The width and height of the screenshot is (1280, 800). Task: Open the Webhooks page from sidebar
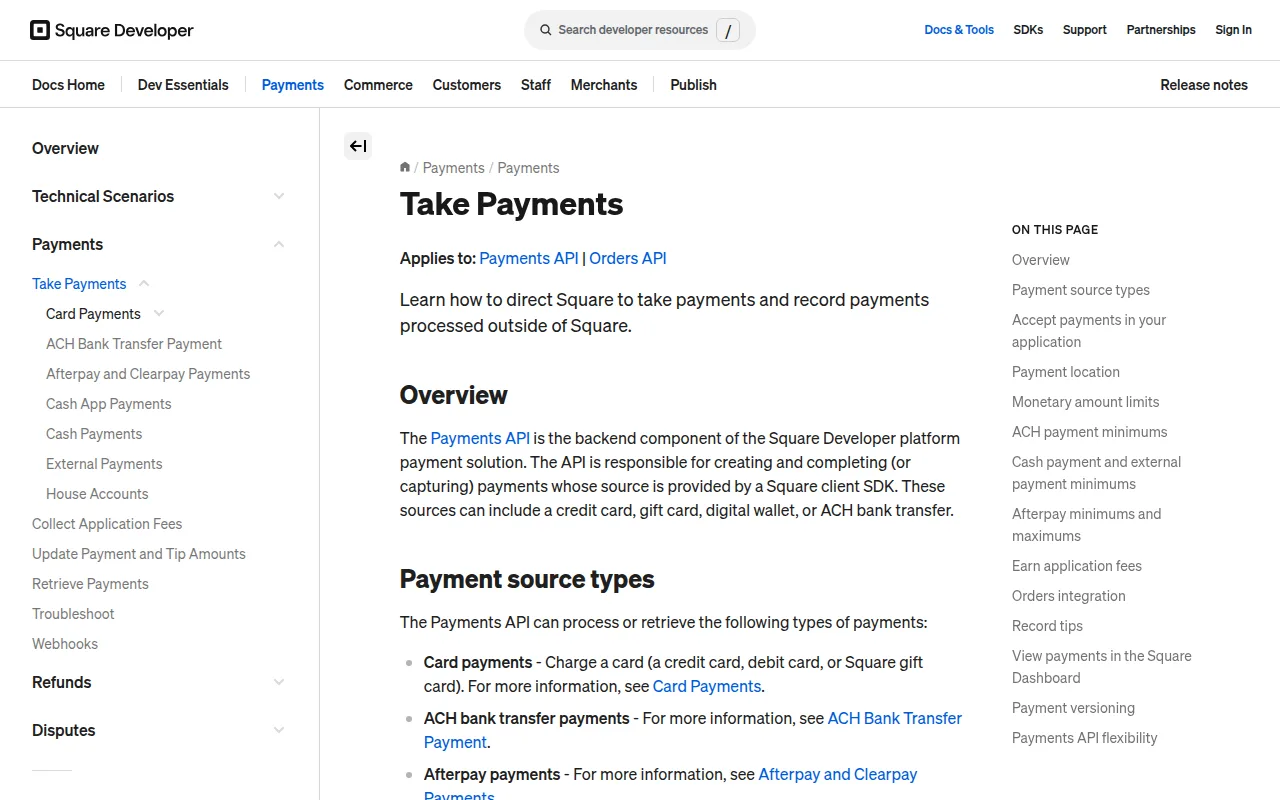pyautogui.click(x=64, y=643)
